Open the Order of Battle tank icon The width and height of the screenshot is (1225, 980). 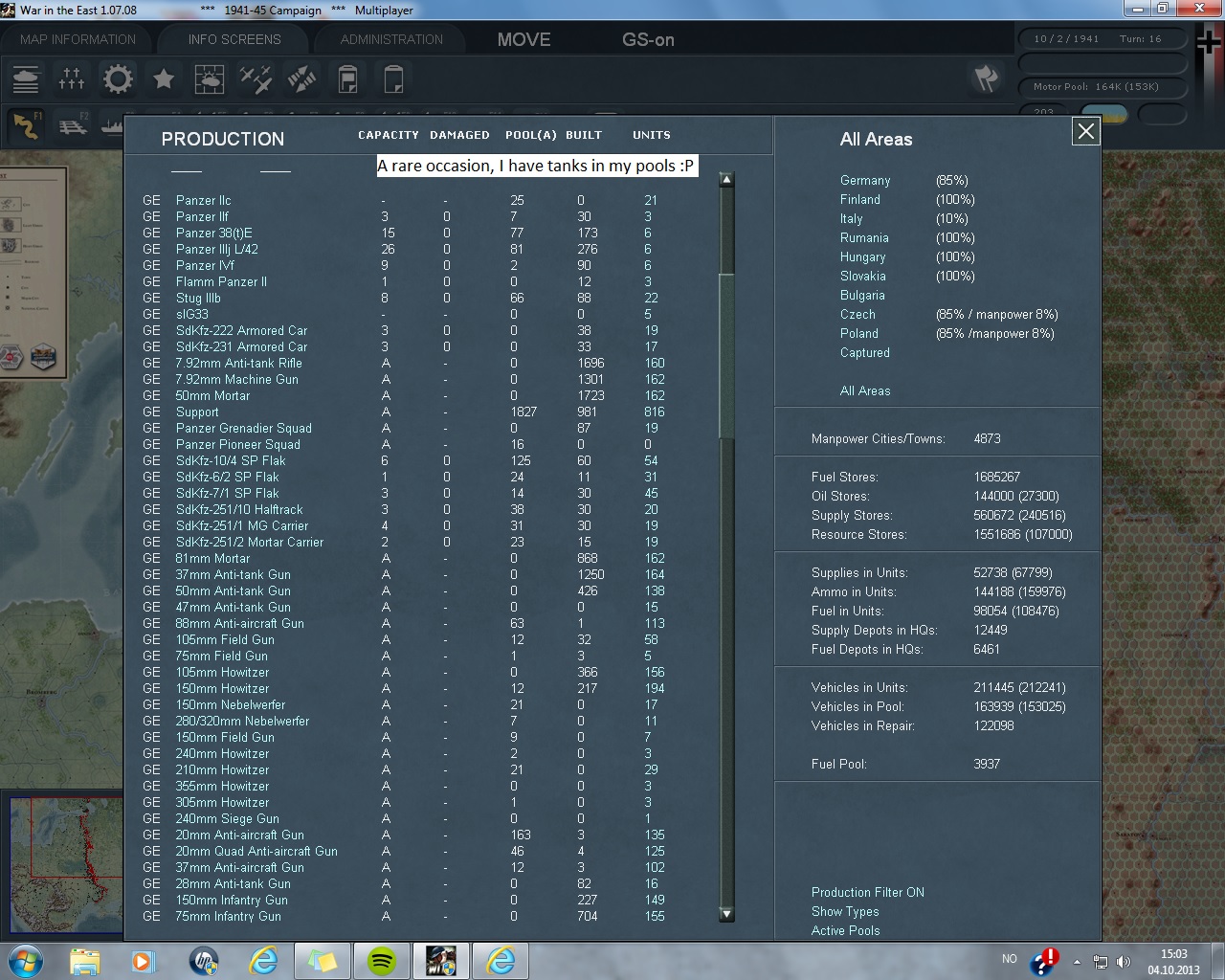tap(26, 78)
